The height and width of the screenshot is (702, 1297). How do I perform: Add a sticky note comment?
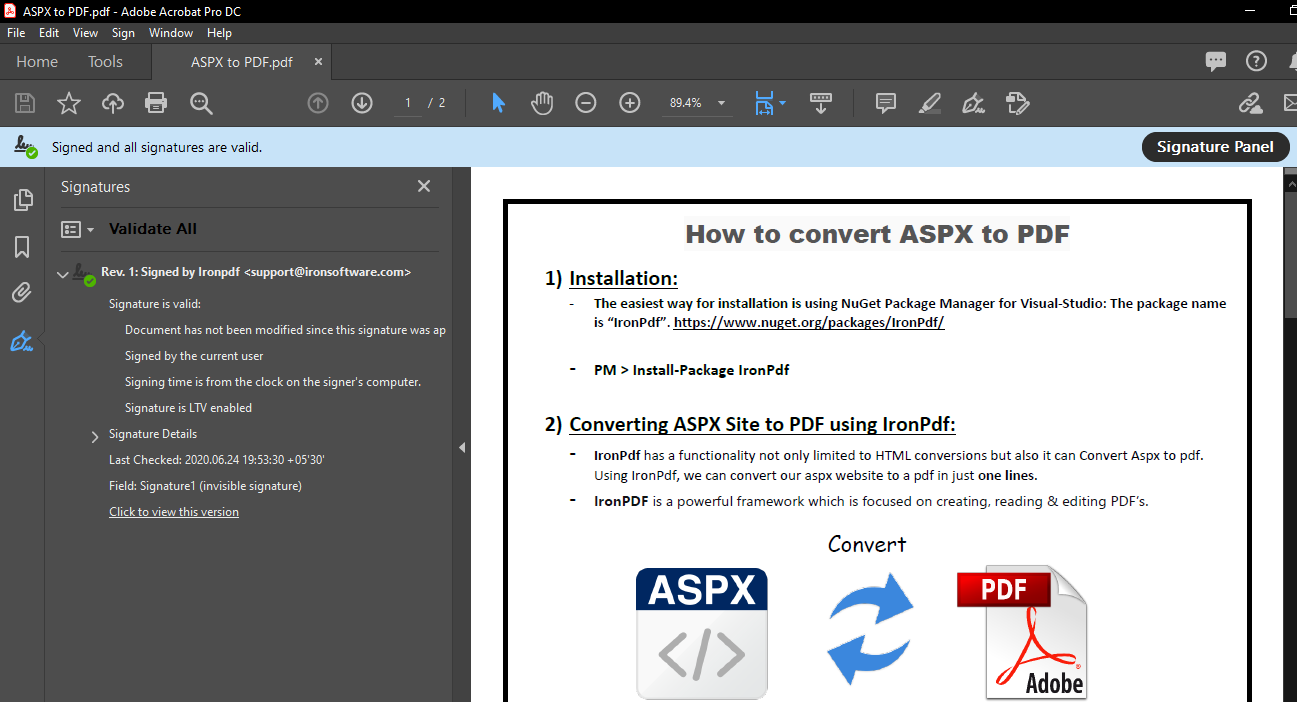(x=885, y=103)
